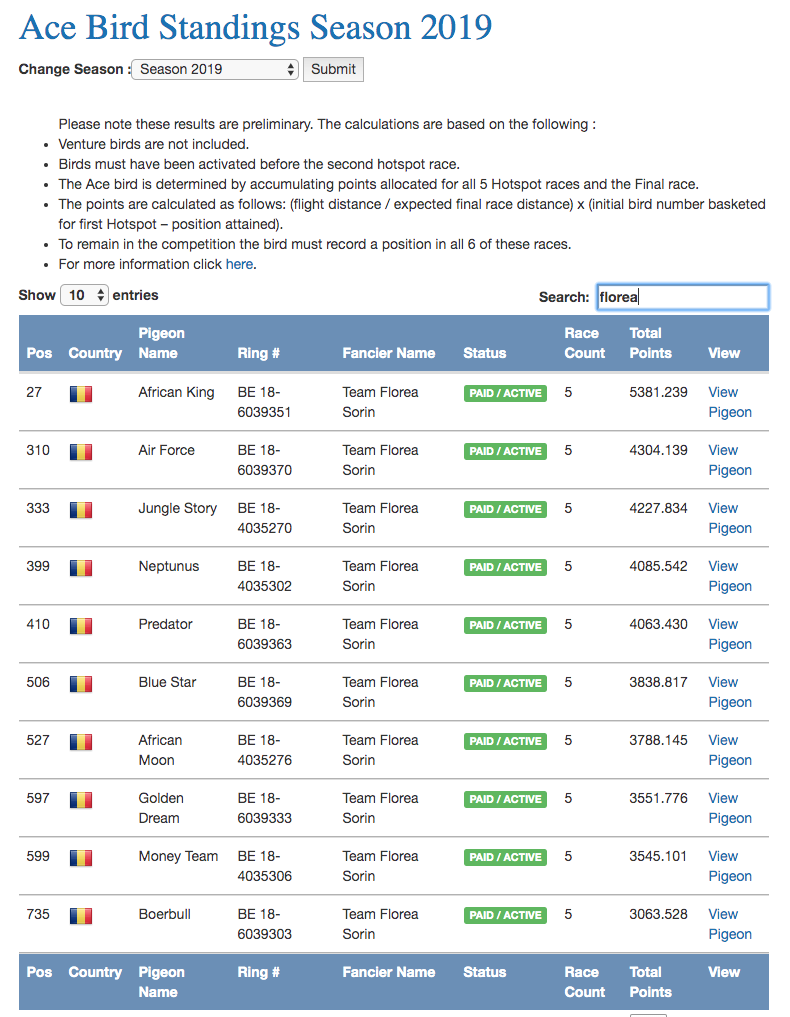Click the flag icon in Predator row
This screenshot has height=1017, width=790.
81,626
